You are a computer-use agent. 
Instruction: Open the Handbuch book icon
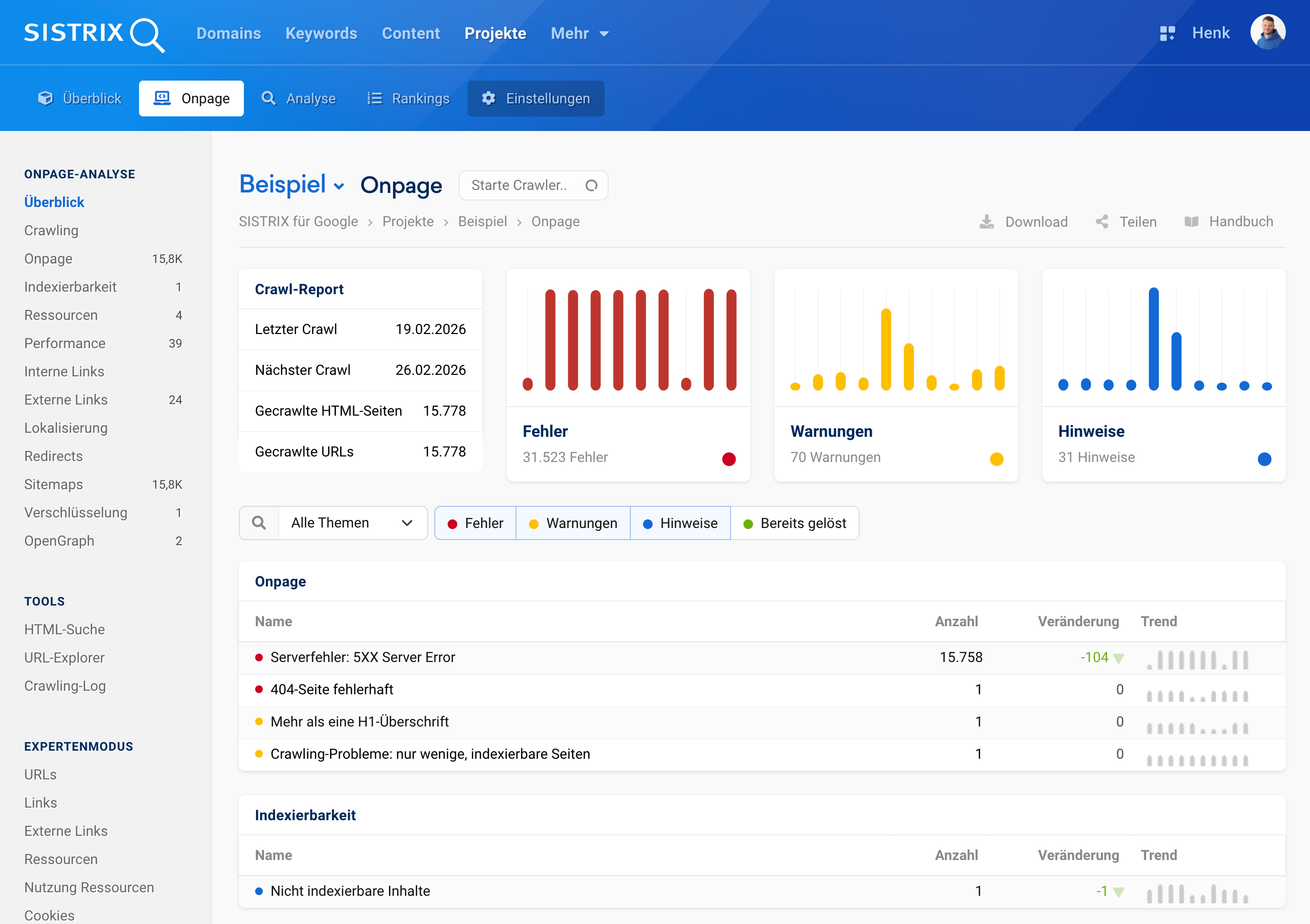tap(1193, 221)
